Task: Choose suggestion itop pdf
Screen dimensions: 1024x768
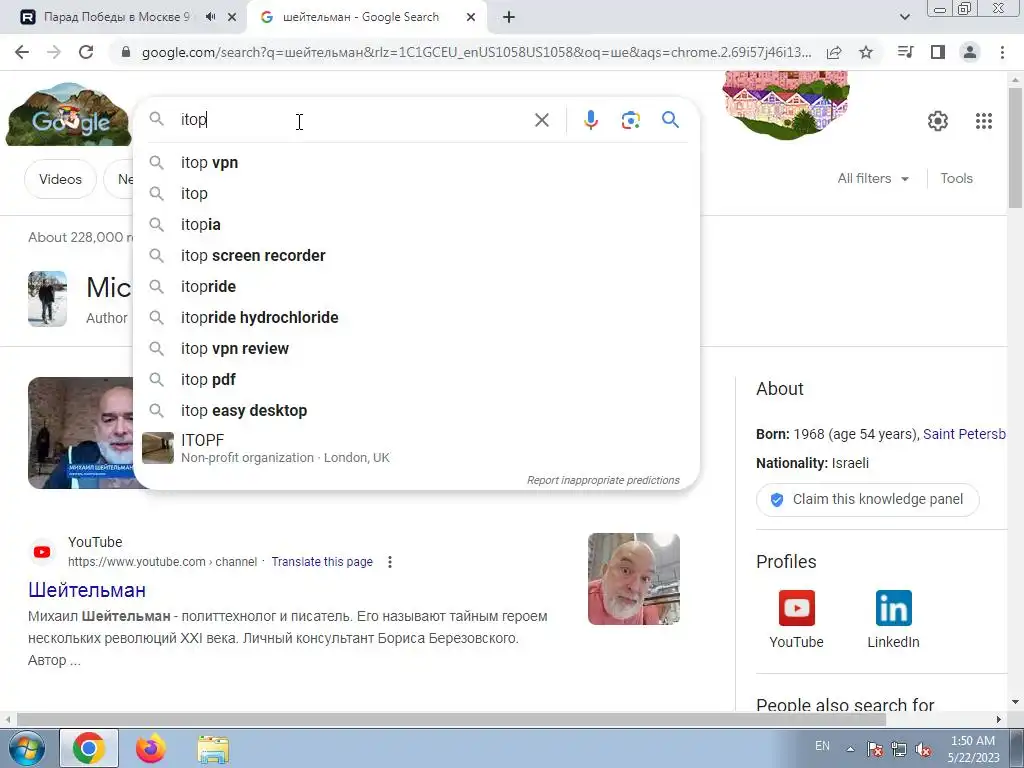Action: (415, 379)
